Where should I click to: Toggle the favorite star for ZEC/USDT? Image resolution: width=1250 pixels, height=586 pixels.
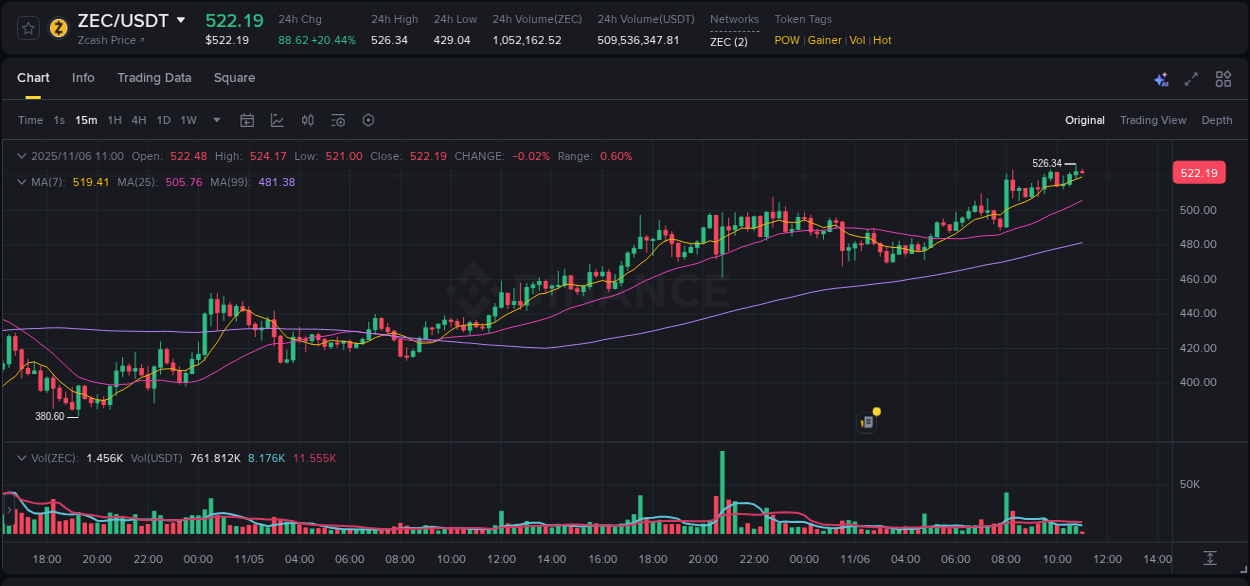pos(27,28)
